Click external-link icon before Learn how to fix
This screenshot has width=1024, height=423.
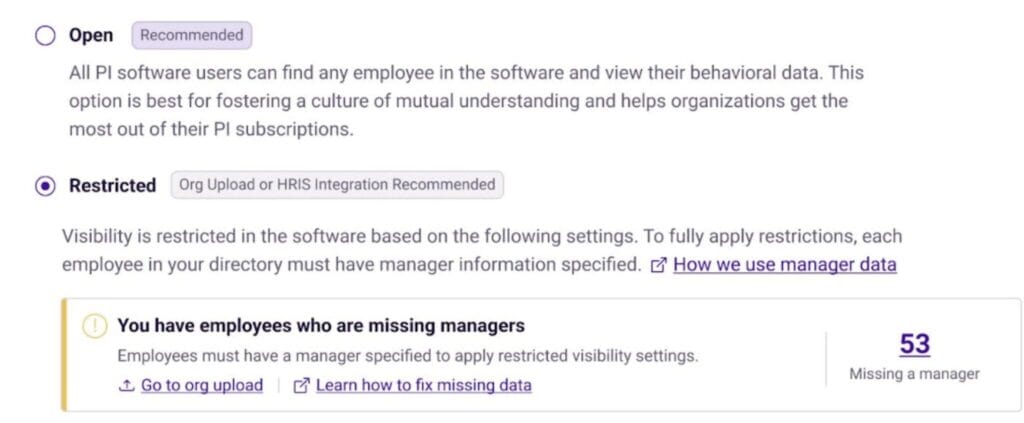pyautogui.click(x=301, y=385)
